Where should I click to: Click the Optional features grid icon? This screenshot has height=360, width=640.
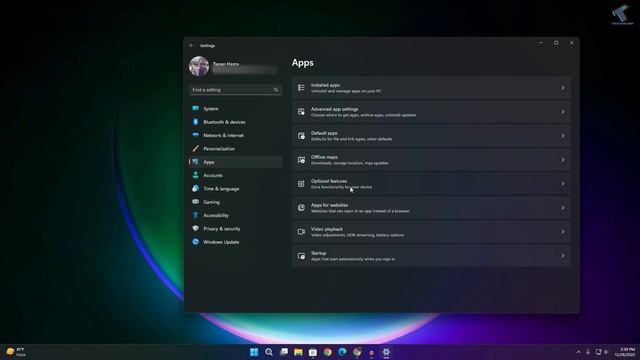301,184
